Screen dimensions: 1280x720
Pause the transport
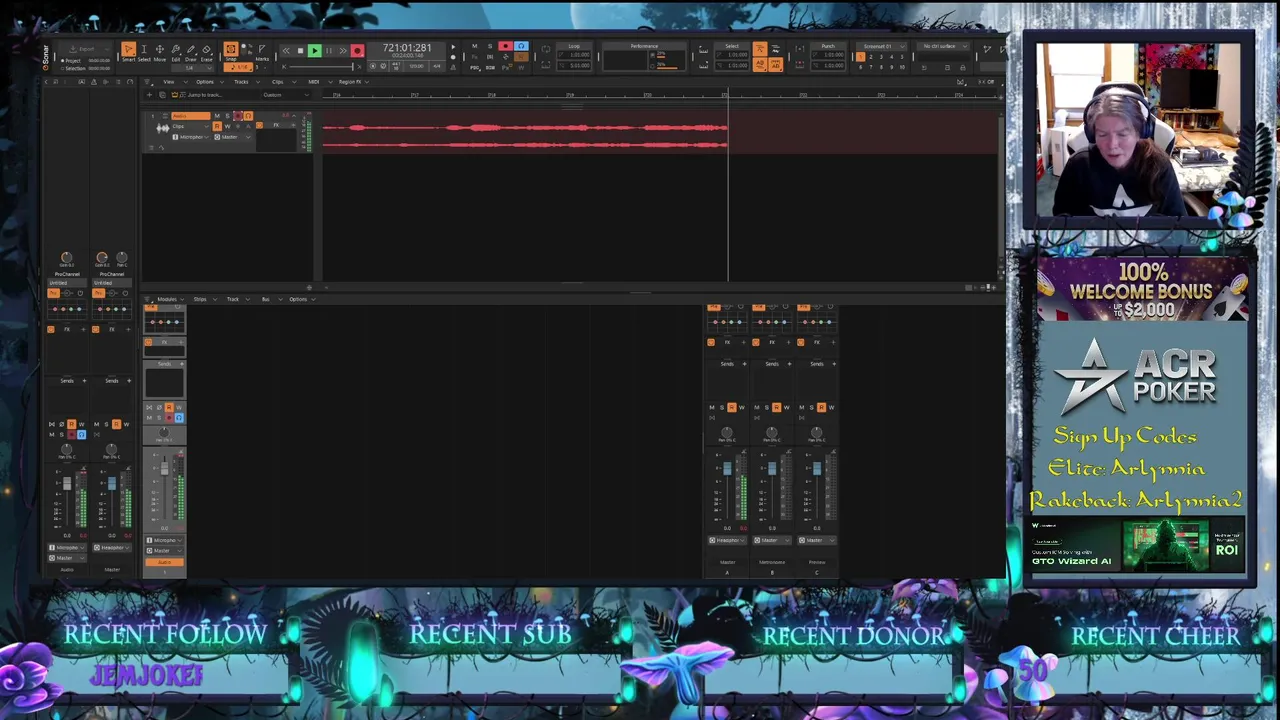click(x=329, y=51)
